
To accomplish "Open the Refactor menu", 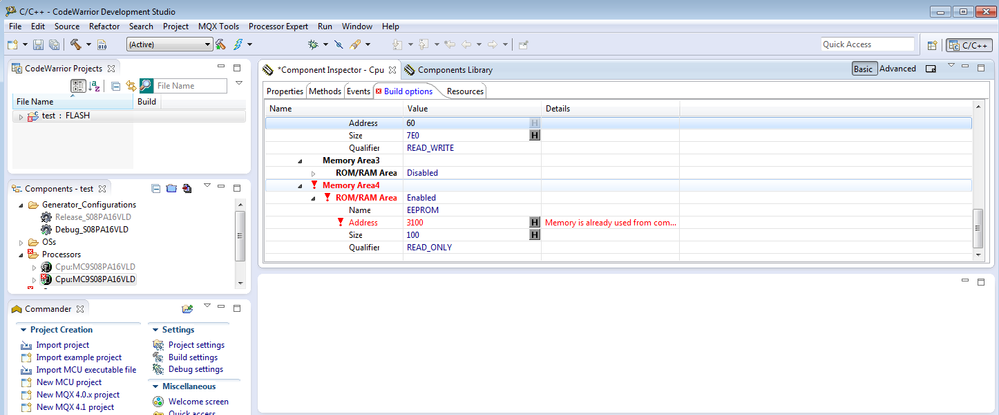I will tap(104, 27).
